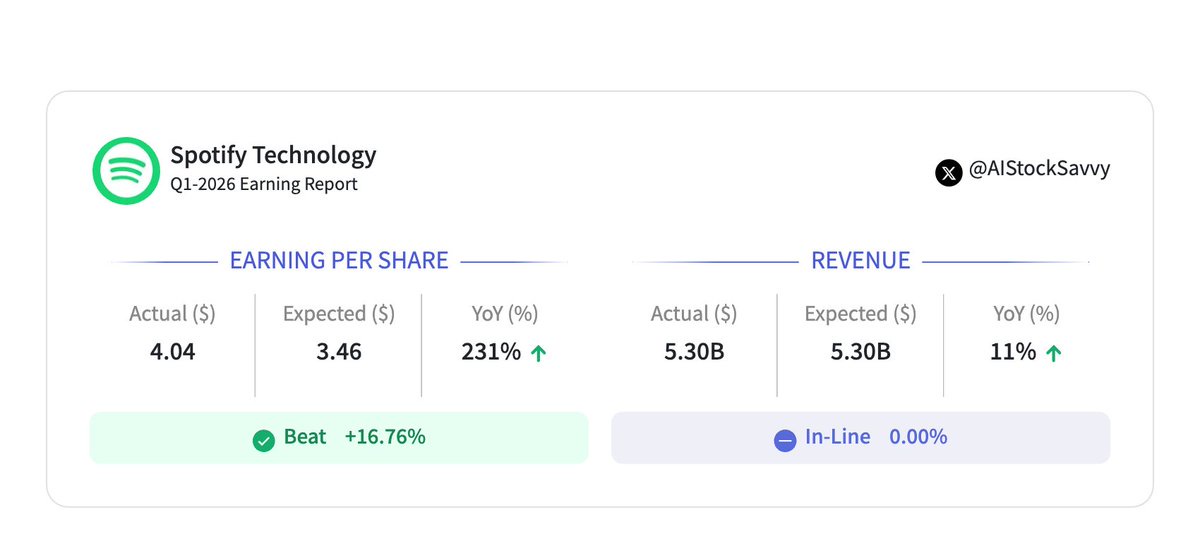Click the 231% EPS YoY value
Screen dimensions: 1200x551
pos(491,352)
